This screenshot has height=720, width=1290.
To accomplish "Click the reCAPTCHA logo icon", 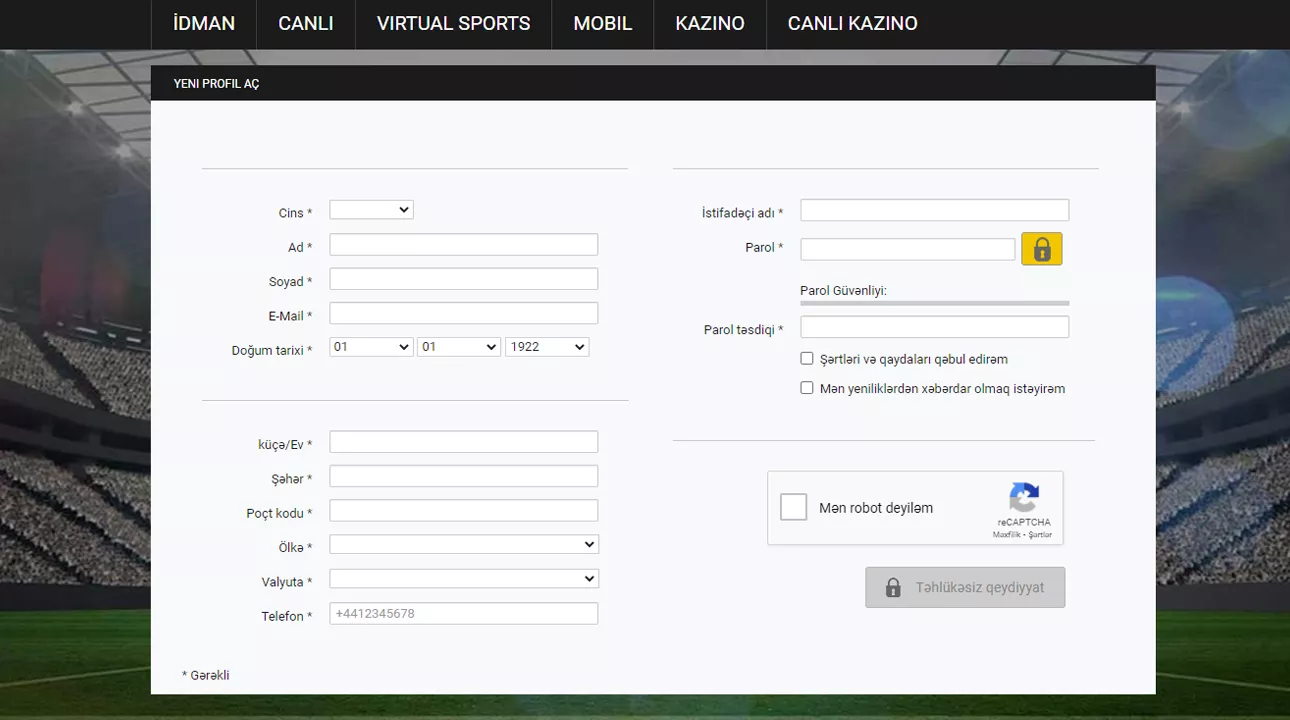I will click(x=1024, y=498).
